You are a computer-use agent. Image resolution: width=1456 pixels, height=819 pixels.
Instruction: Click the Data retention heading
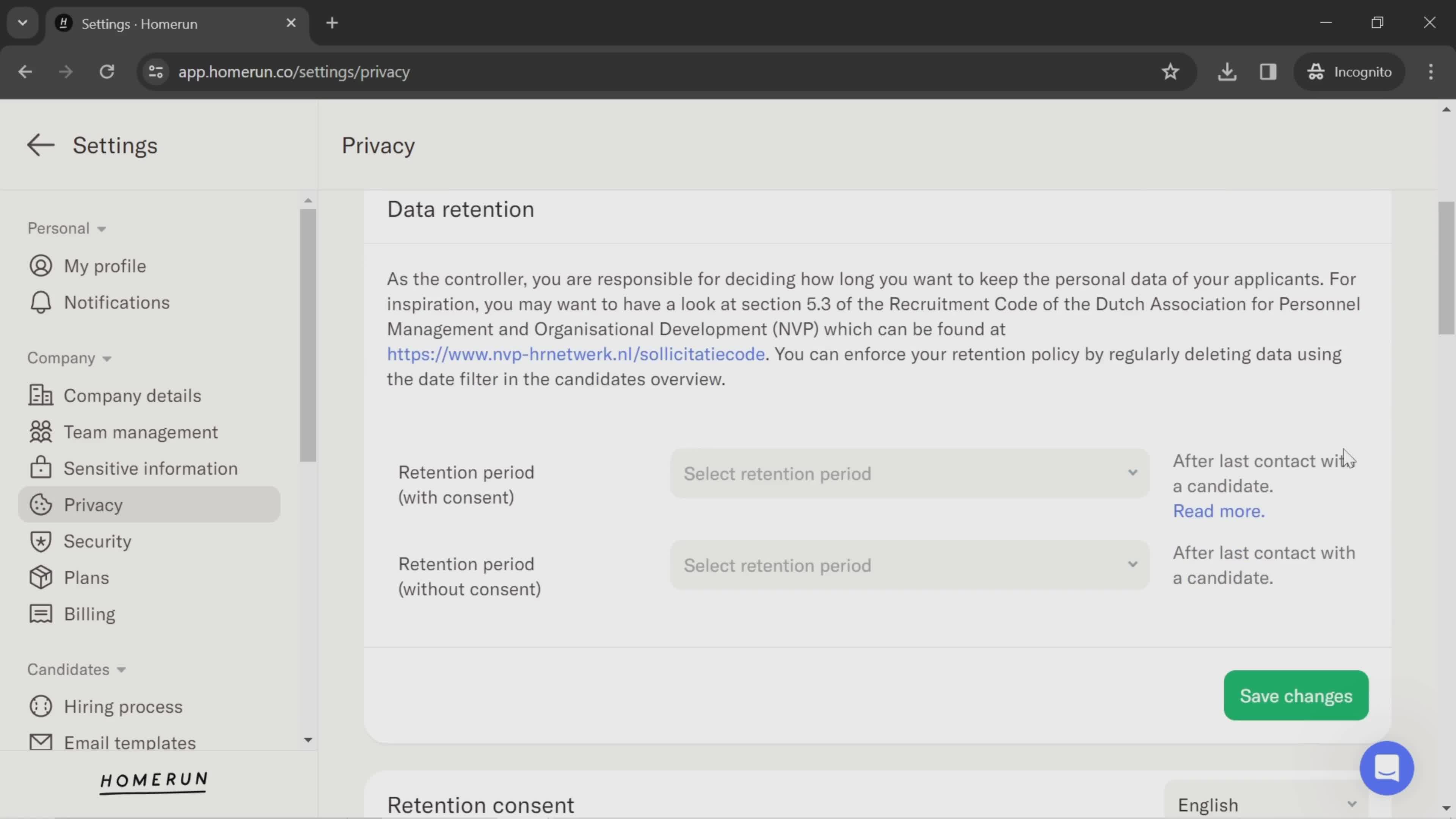coord(460,210)
